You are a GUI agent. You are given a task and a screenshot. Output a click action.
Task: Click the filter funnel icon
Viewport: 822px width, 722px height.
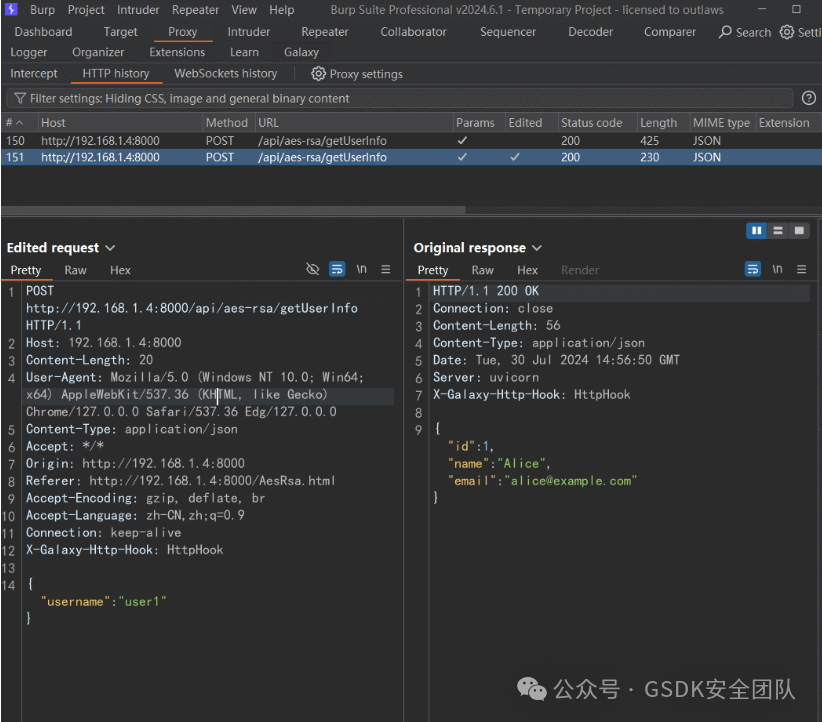(x=20, y=99)
